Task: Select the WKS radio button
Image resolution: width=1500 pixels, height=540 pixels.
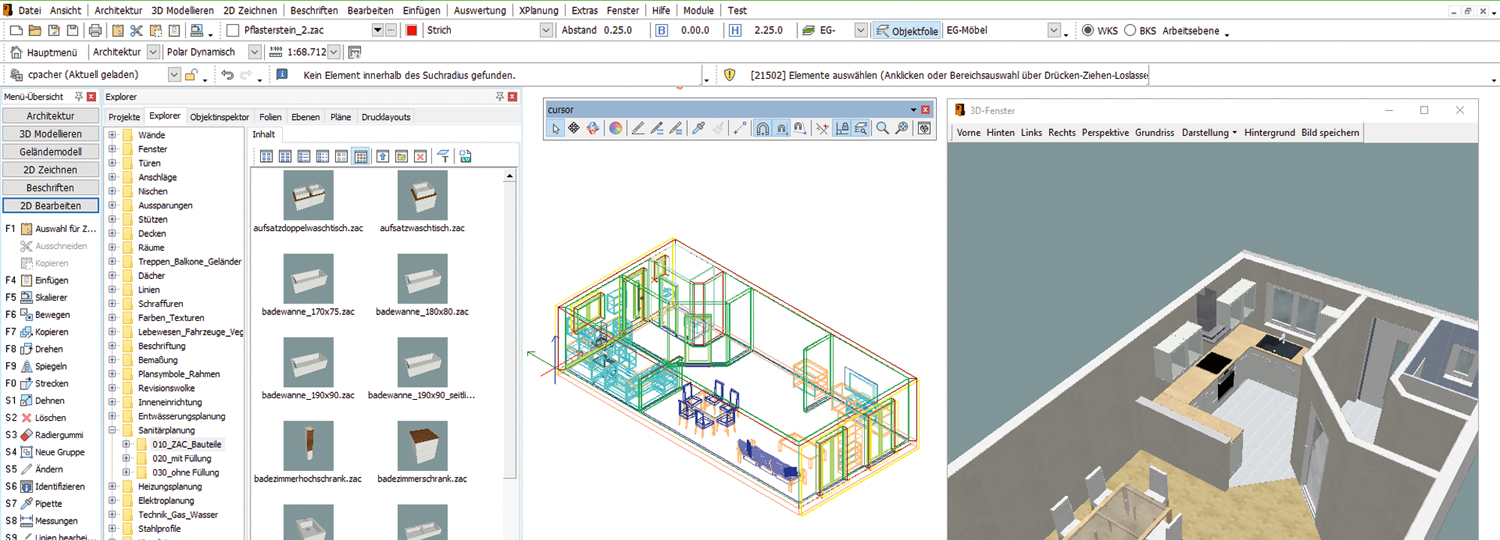Action: pos(1088,31)
